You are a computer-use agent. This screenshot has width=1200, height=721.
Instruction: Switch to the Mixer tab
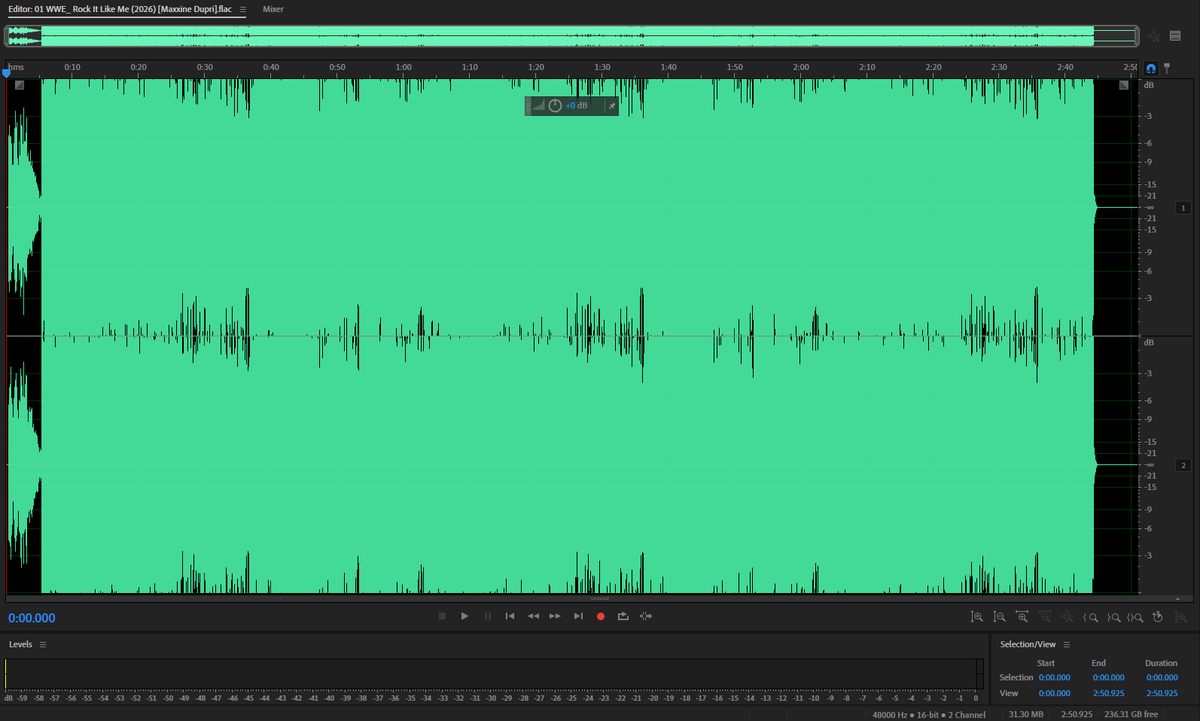273,8
